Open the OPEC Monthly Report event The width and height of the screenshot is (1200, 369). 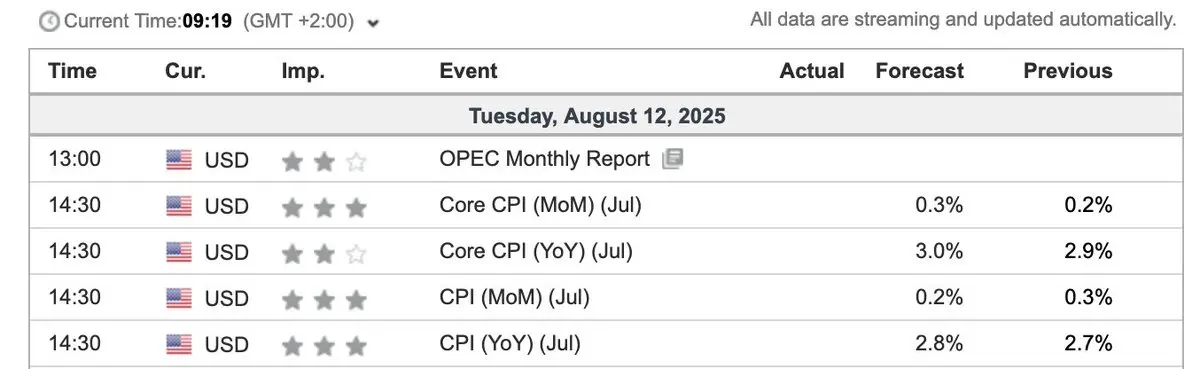[x=544, y=159]
